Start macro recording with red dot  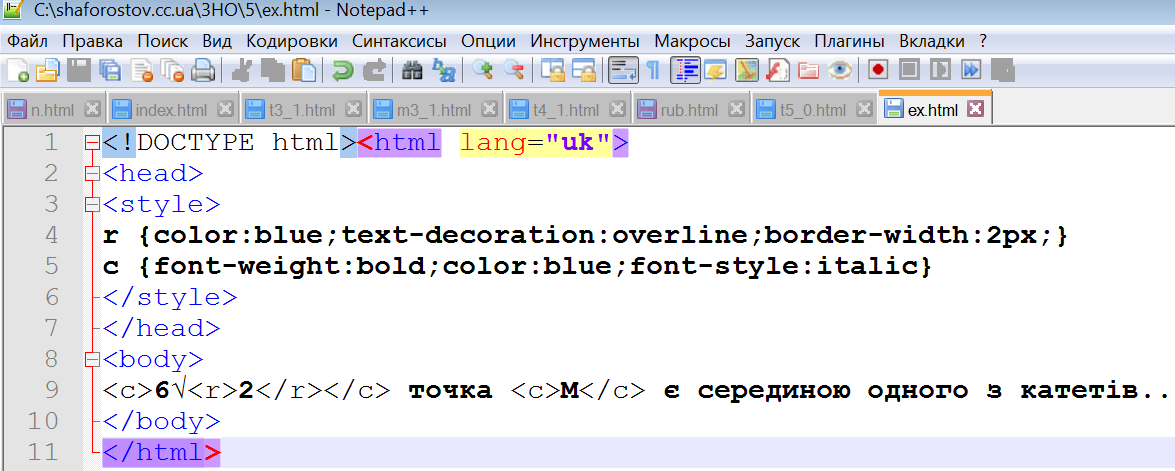click(x=878, y=70)
